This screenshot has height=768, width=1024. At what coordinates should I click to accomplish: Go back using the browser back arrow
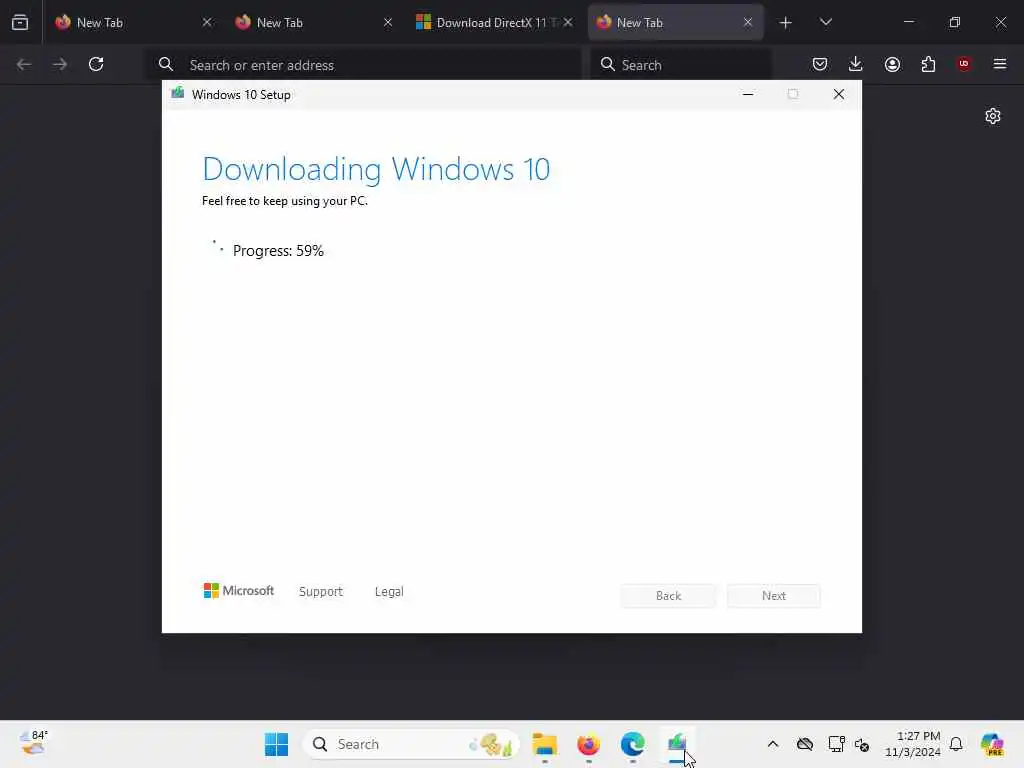click(x=24, y=64)
